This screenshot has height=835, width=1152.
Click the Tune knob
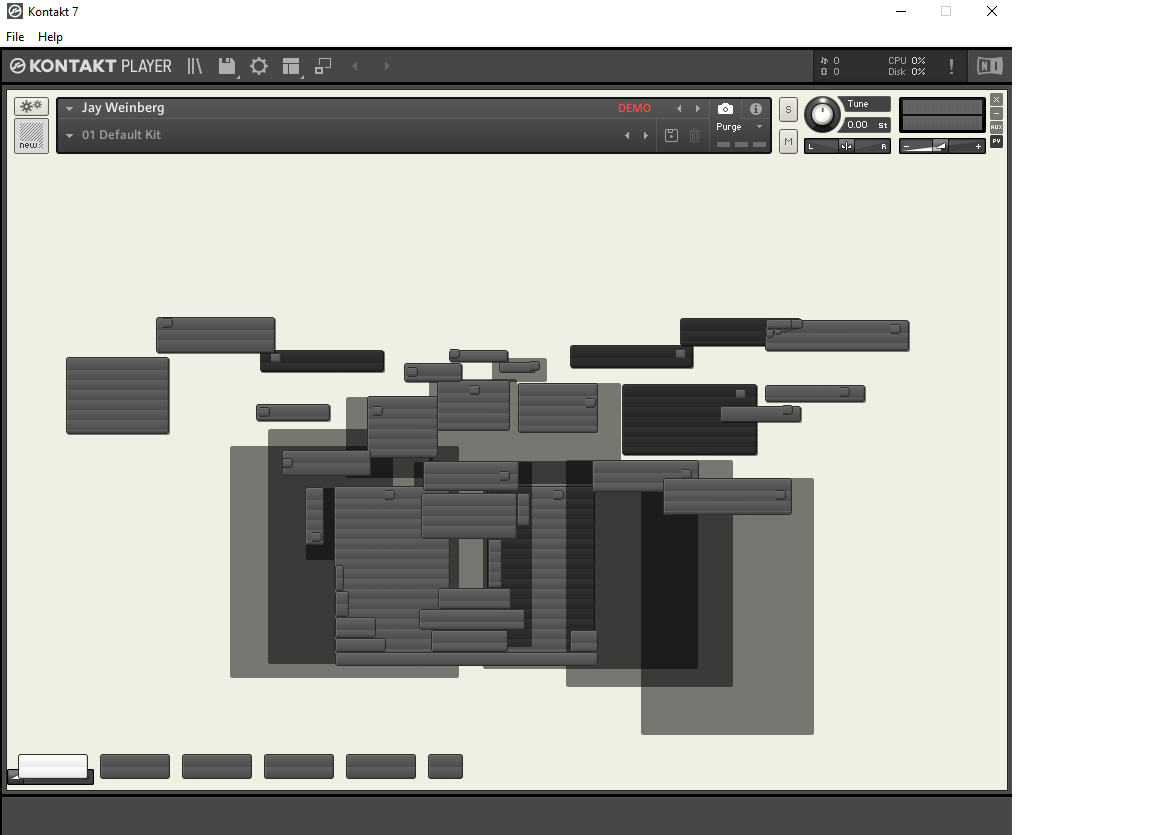click(x=821, y=114)
